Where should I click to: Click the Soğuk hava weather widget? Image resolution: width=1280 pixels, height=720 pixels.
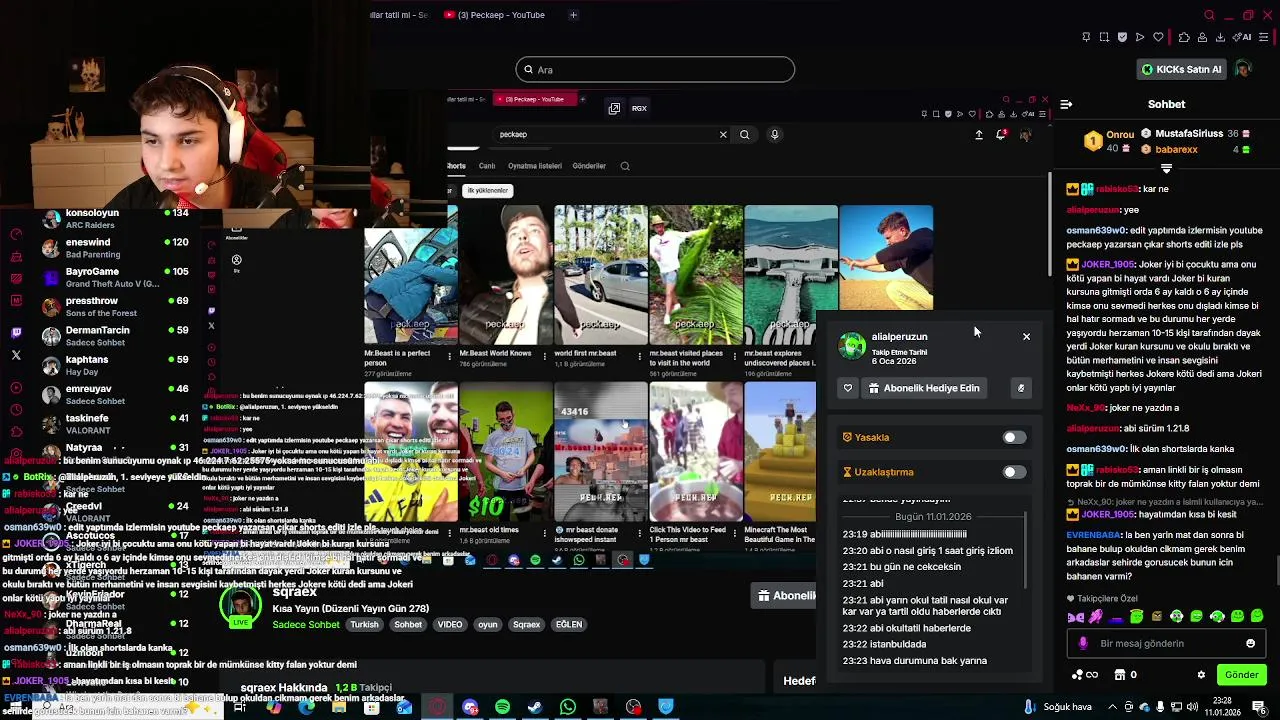pyautogui.click(x=1059, y=707)
